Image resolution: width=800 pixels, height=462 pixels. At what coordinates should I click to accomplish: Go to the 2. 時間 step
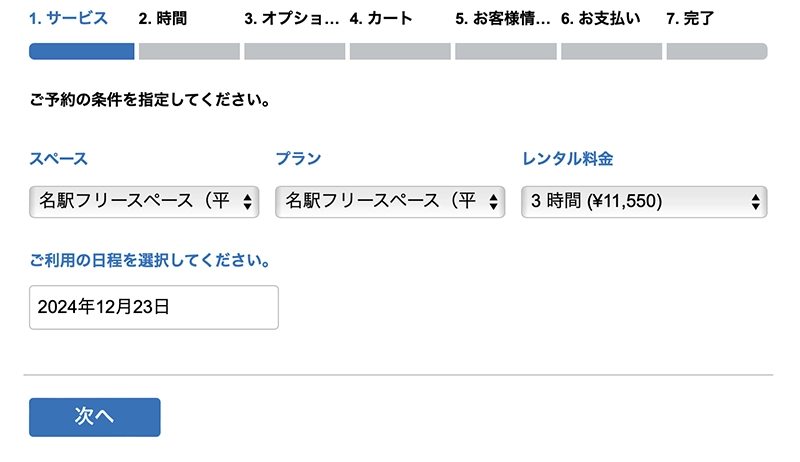point(163,18)
